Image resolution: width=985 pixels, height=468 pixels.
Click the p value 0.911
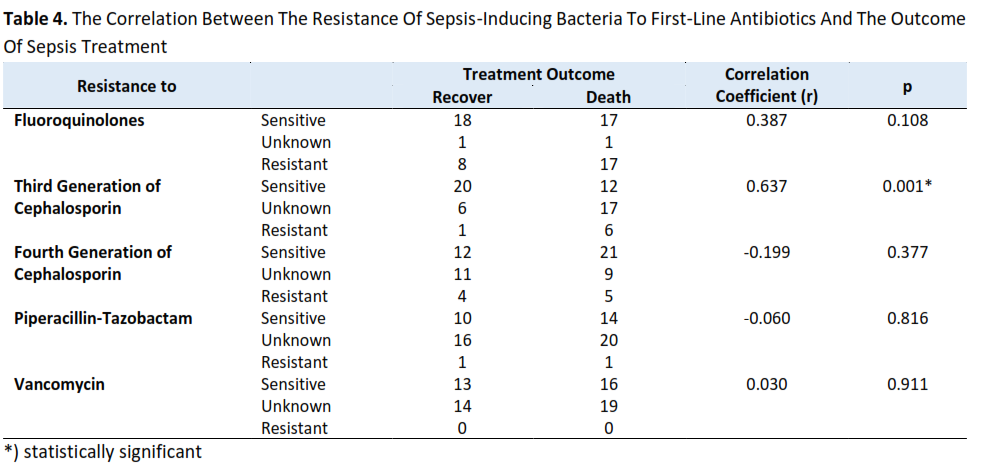coord(908,384)
